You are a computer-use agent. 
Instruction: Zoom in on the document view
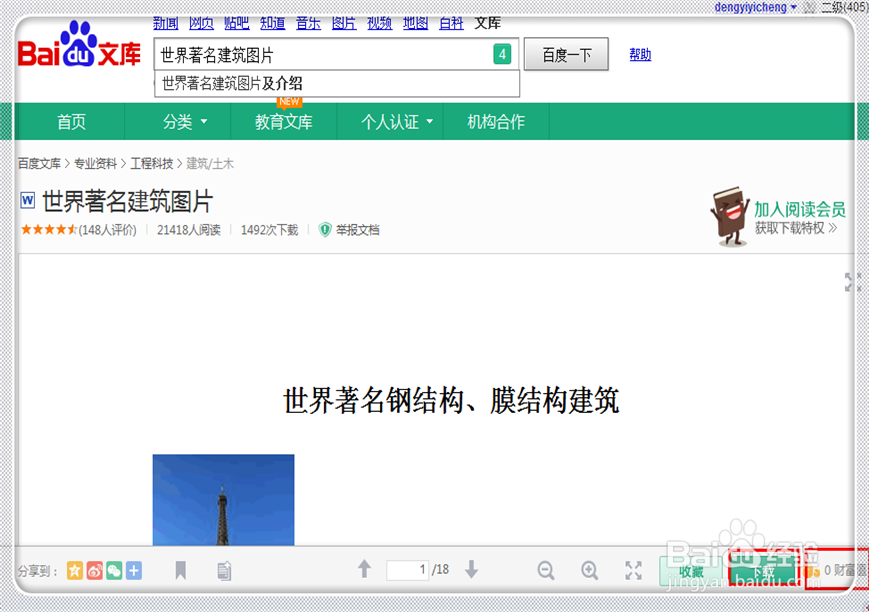pyautogui.click(x=589, y=570)
